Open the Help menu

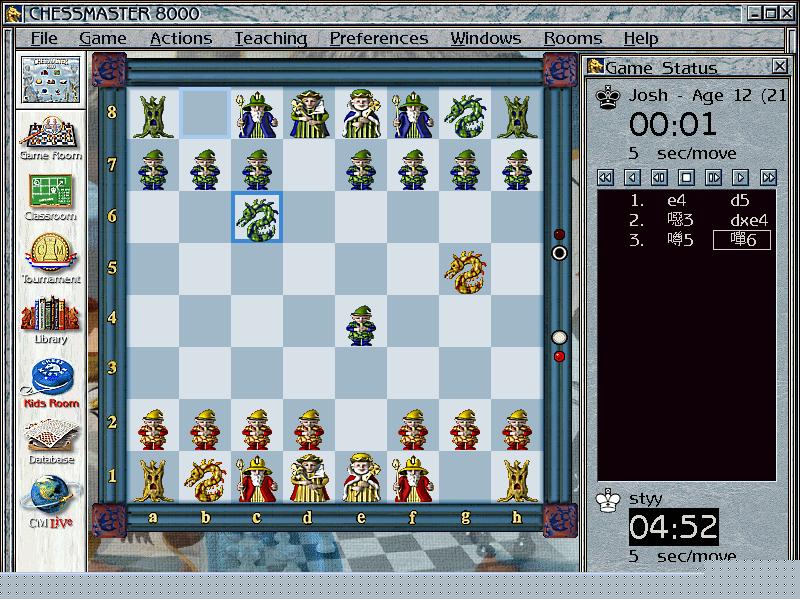click(641, 38)
